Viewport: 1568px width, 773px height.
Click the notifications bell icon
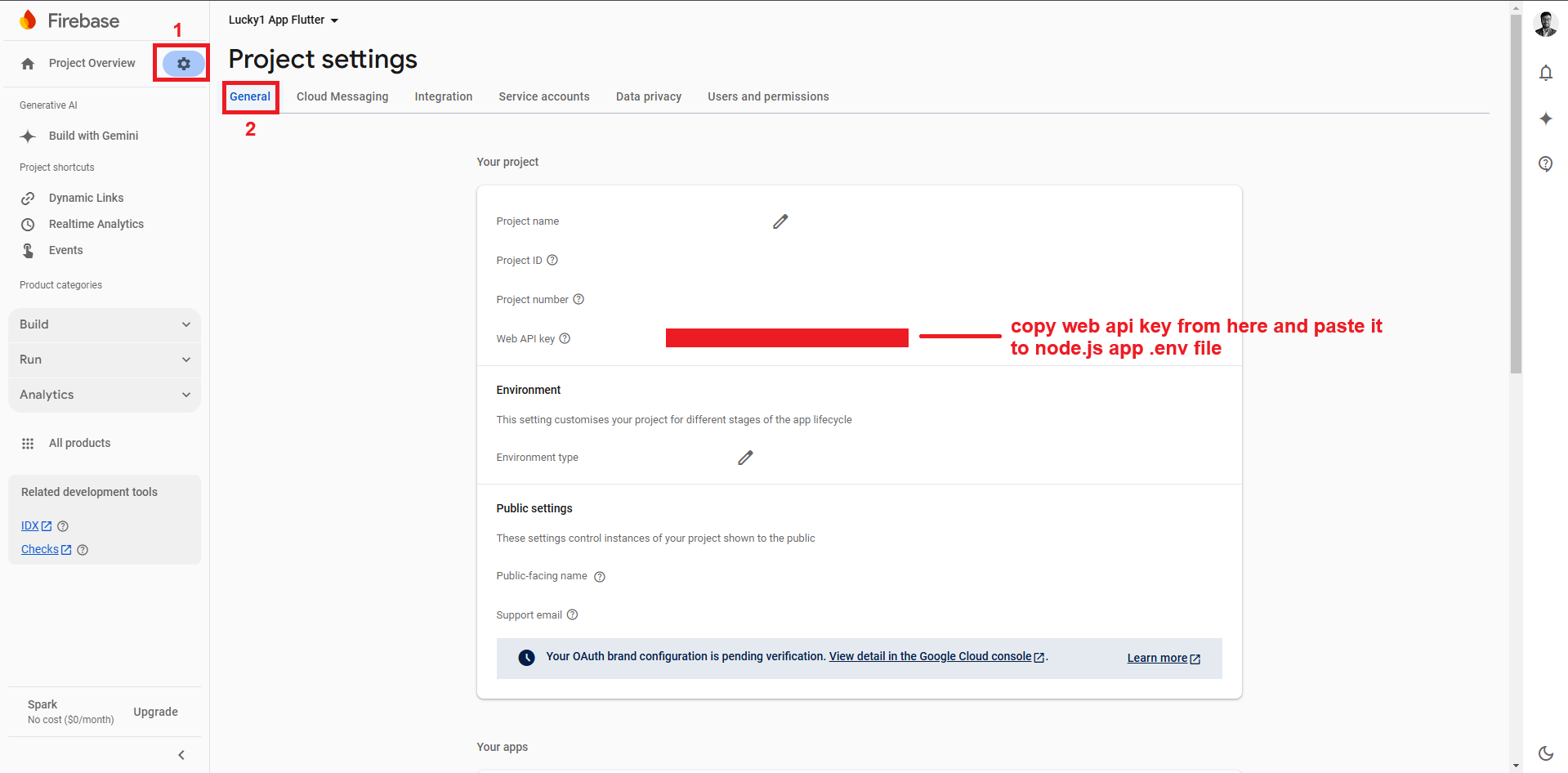tap(1545, 74)
